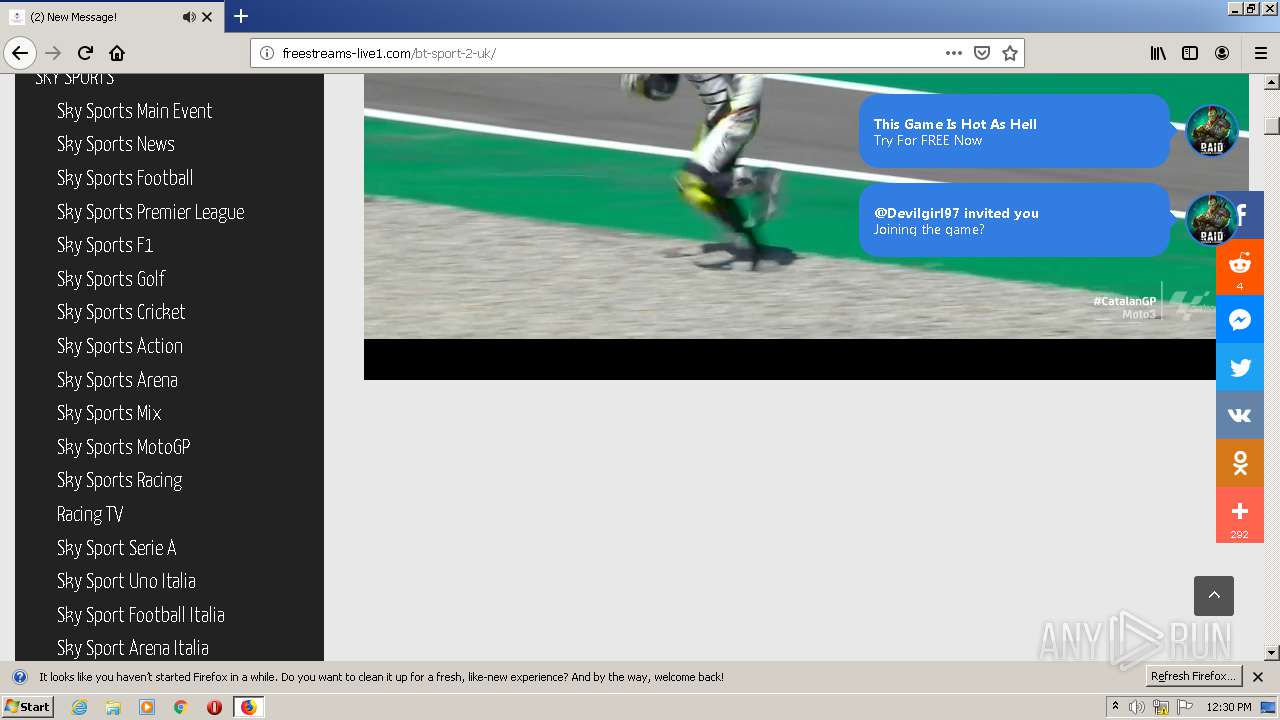The height and width of the screenshot is (720, 1280).
Task: Open Sky Sports Premier League channel
Action: pyautogui.click(x=151, y=212)
